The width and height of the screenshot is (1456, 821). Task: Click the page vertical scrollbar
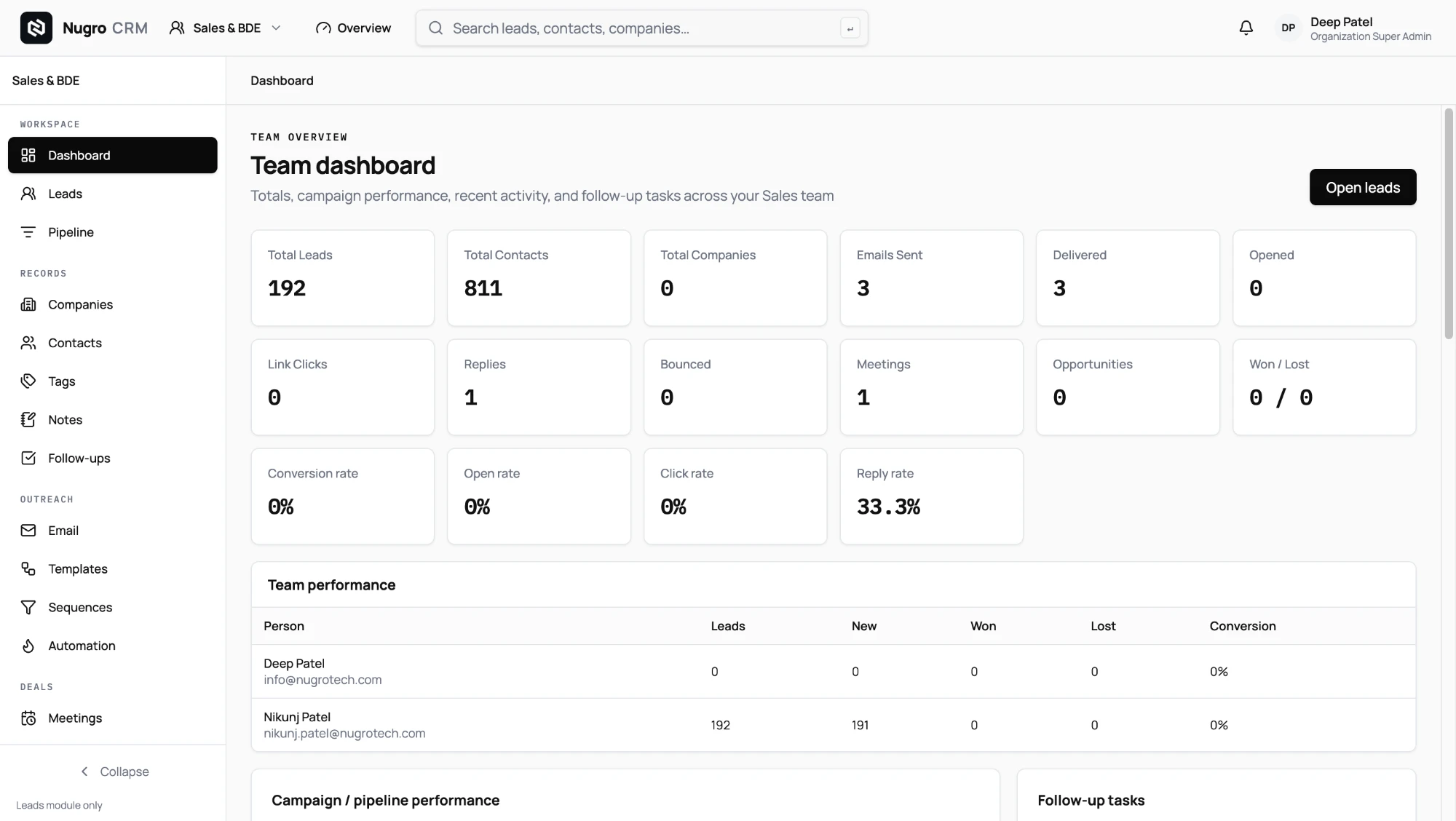[1449, 223]
